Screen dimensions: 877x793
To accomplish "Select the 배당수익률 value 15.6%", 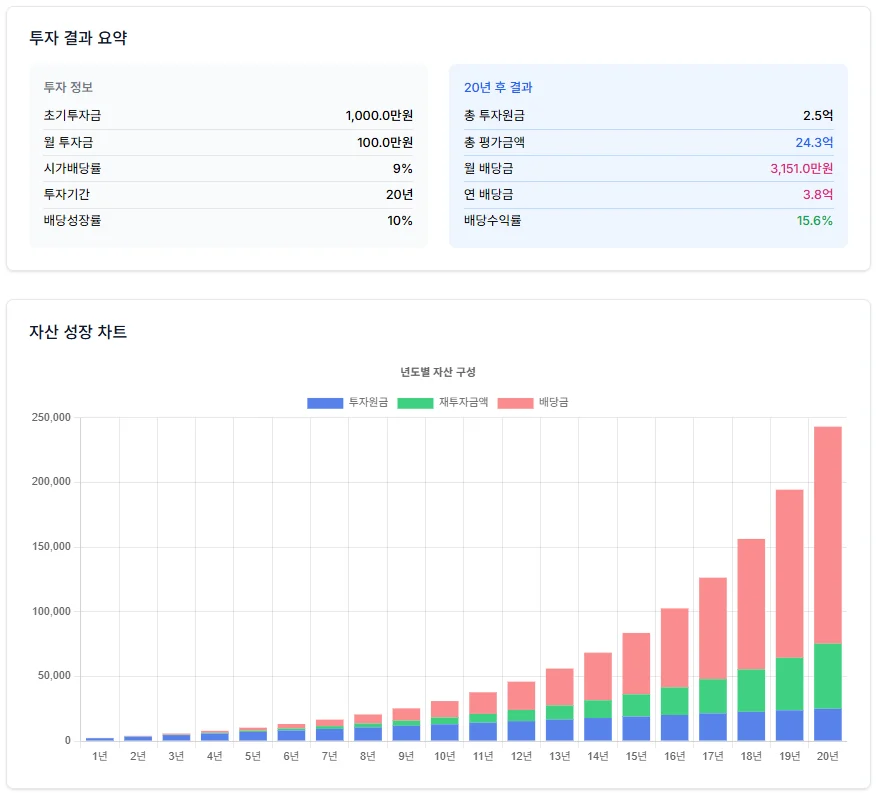I will 814,220.
